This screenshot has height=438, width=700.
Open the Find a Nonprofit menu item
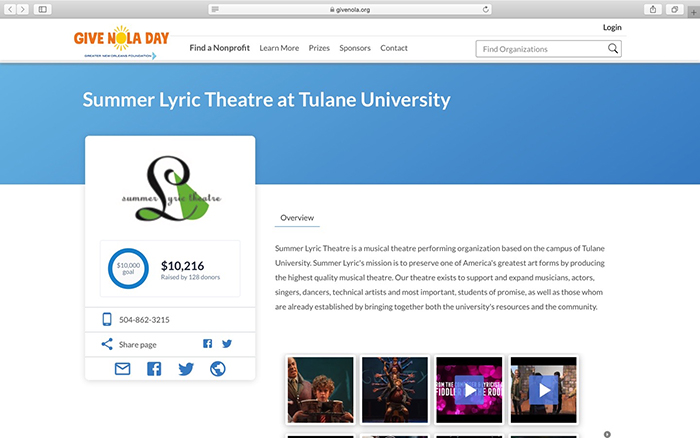(220, 48)
